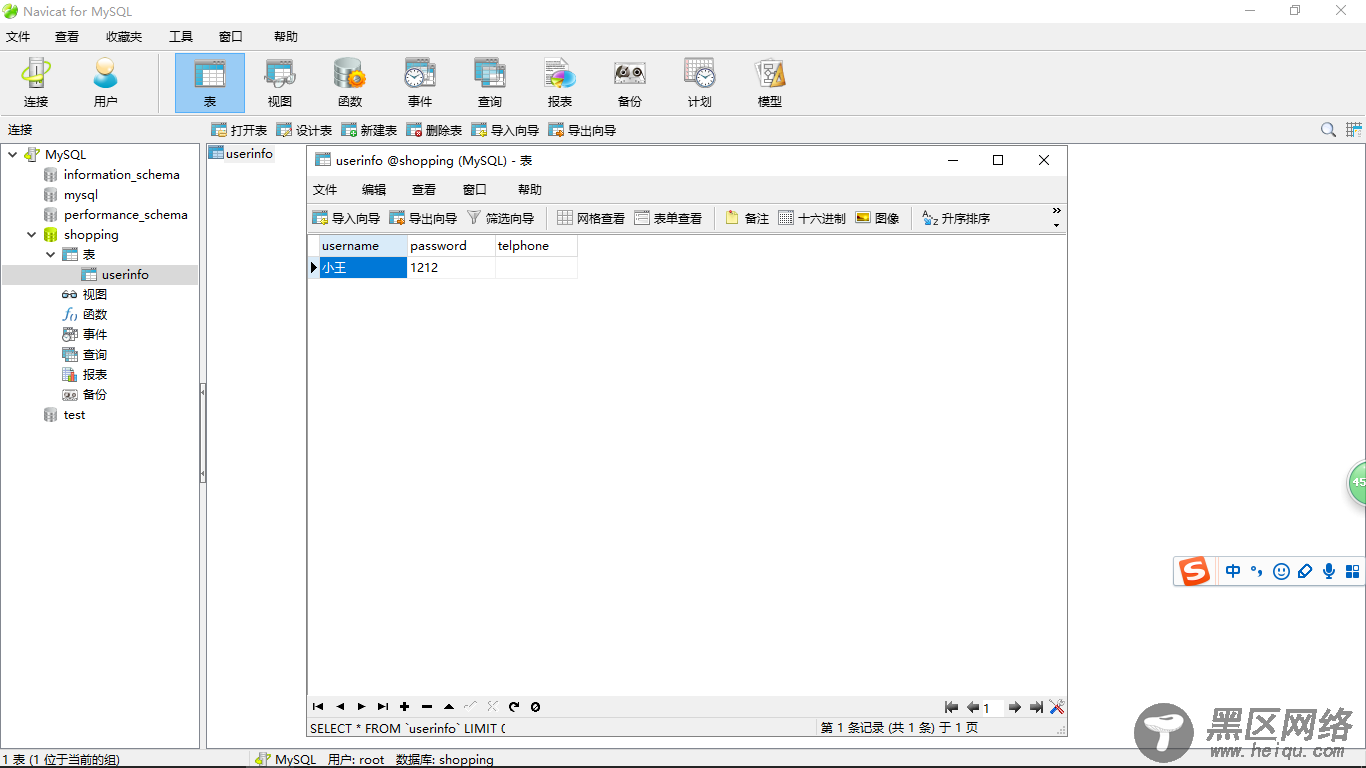Go to previous page arrow icon
This screenshot has width=1366, height=768.
[x=972, y=707]
